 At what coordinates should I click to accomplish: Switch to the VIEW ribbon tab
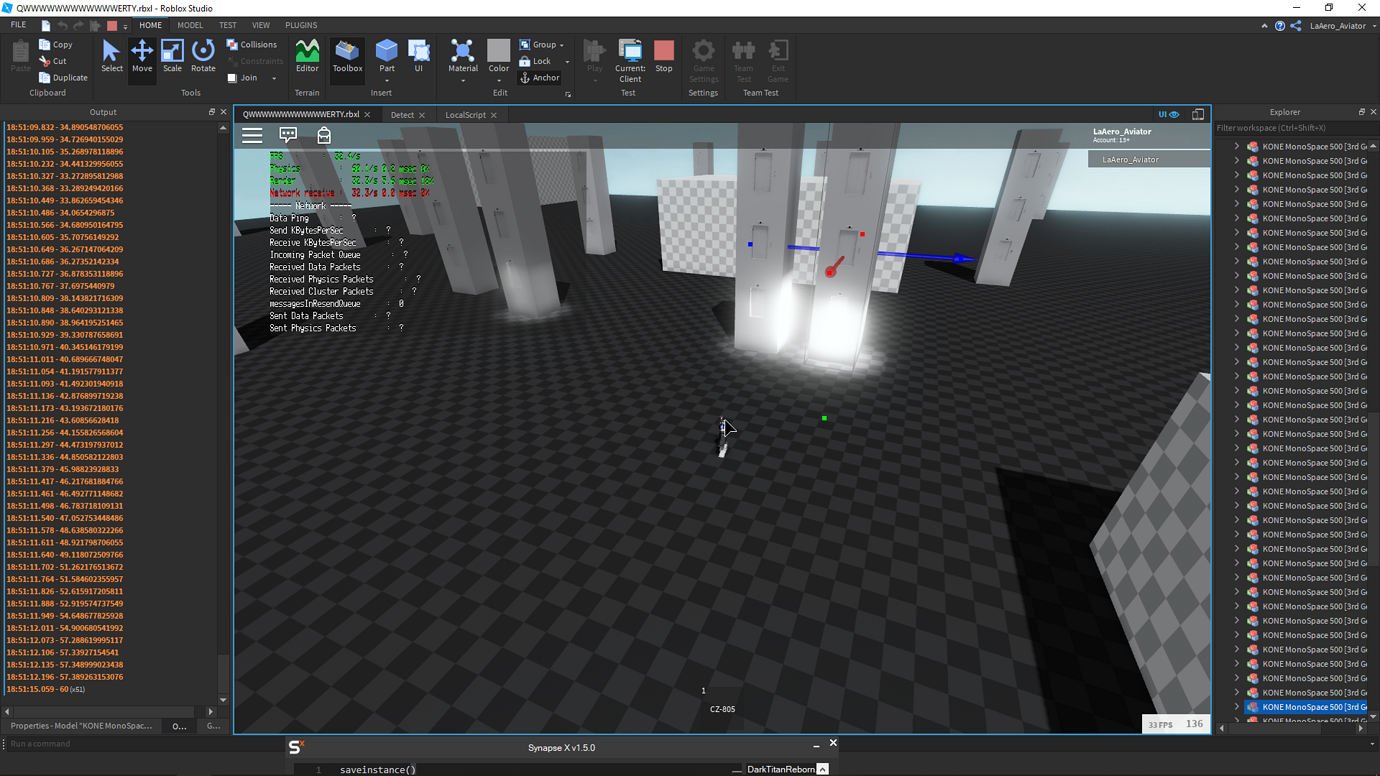click(261, 25)
